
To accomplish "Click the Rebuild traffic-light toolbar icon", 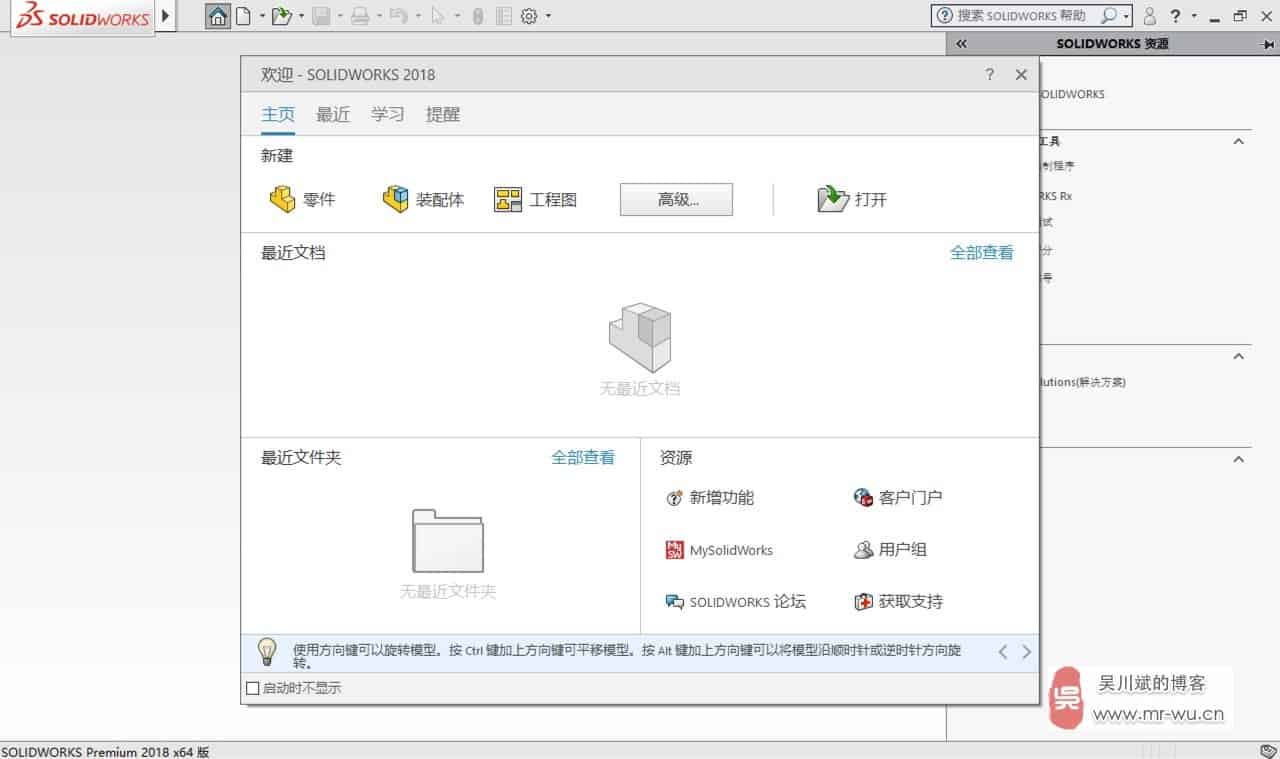I will pos(478,16).
